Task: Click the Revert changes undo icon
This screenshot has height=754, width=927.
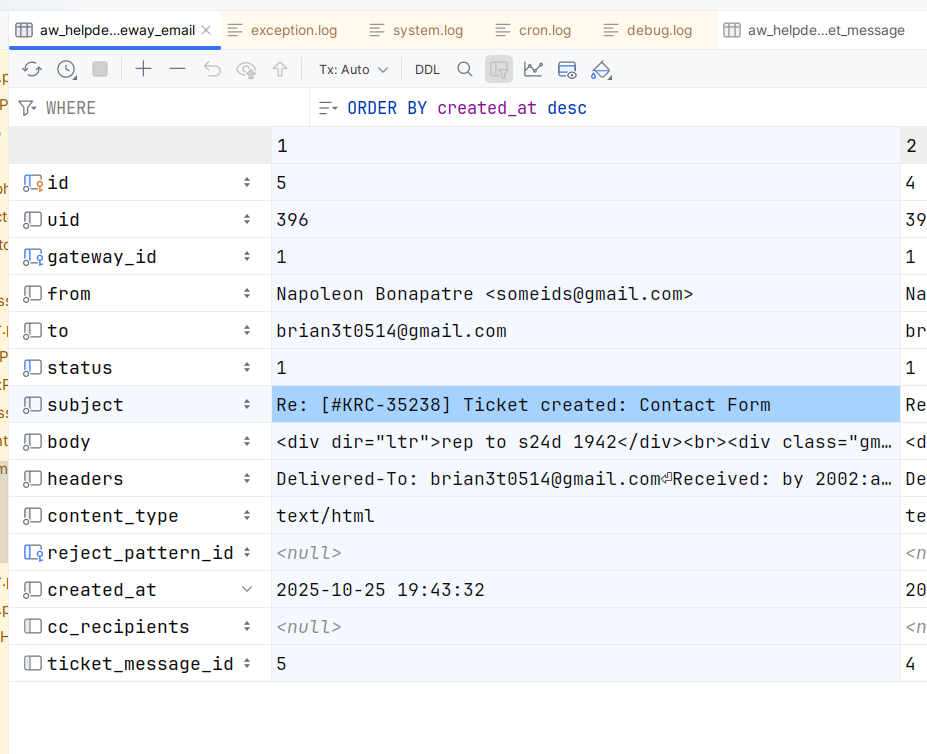Action: coord(212,69)
